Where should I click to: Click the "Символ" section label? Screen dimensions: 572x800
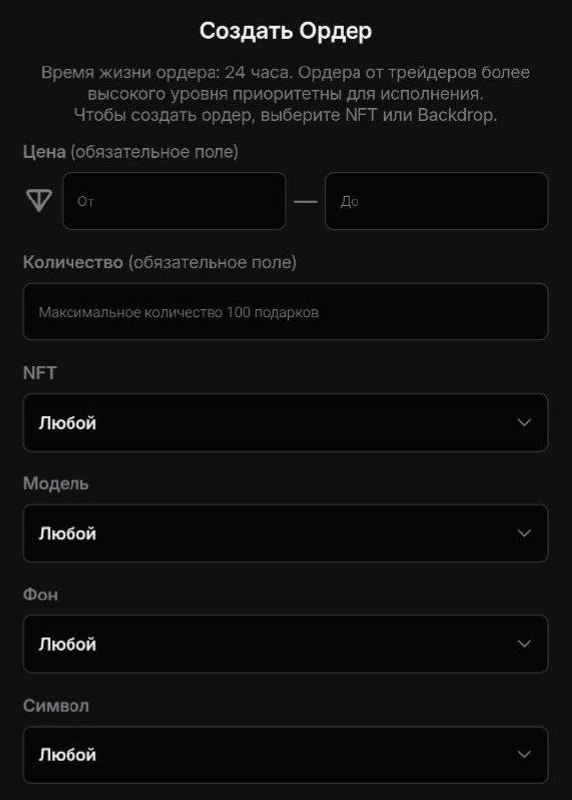(56, 706)
